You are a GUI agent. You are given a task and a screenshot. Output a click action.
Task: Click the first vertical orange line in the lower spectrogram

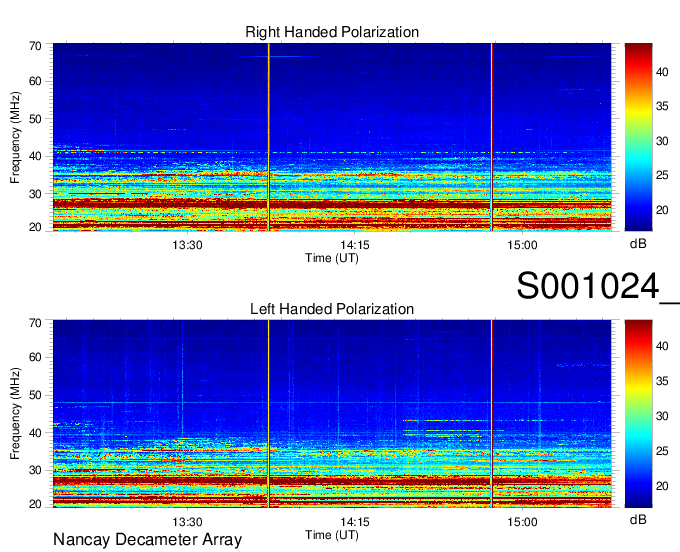[x=269, y=414]
